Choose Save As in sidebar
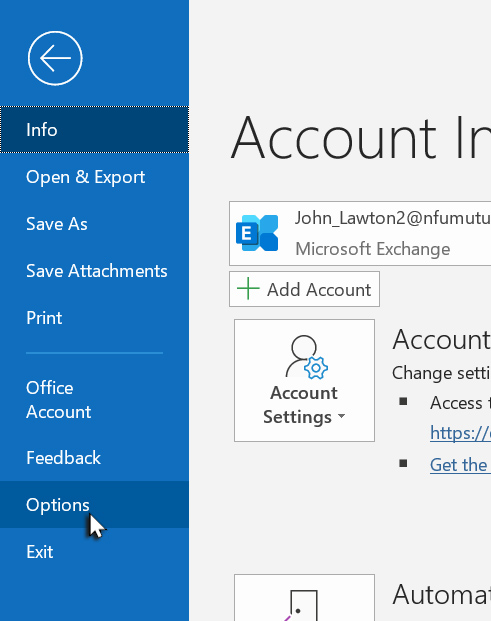Viewport: 491px width, 621px height. (94, 224)
